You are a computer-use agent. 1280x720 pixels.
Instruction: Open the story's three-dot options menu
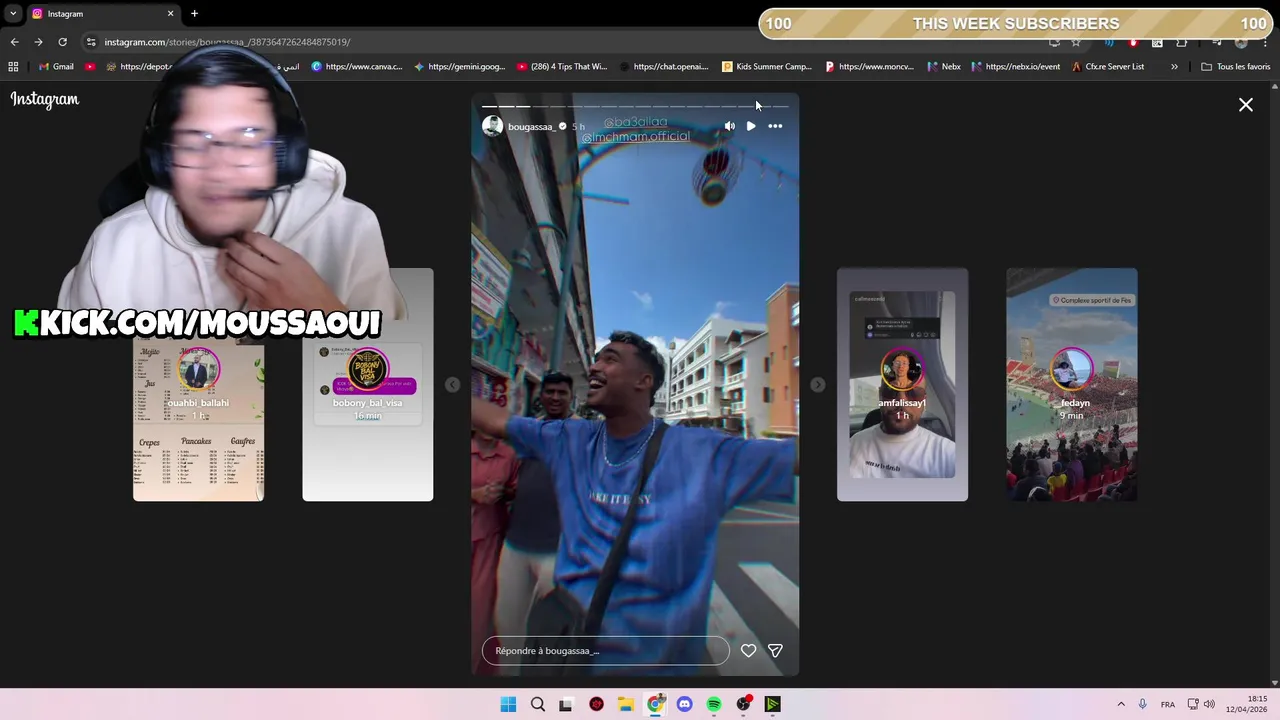pyautogui.click(x=775, y=126)
